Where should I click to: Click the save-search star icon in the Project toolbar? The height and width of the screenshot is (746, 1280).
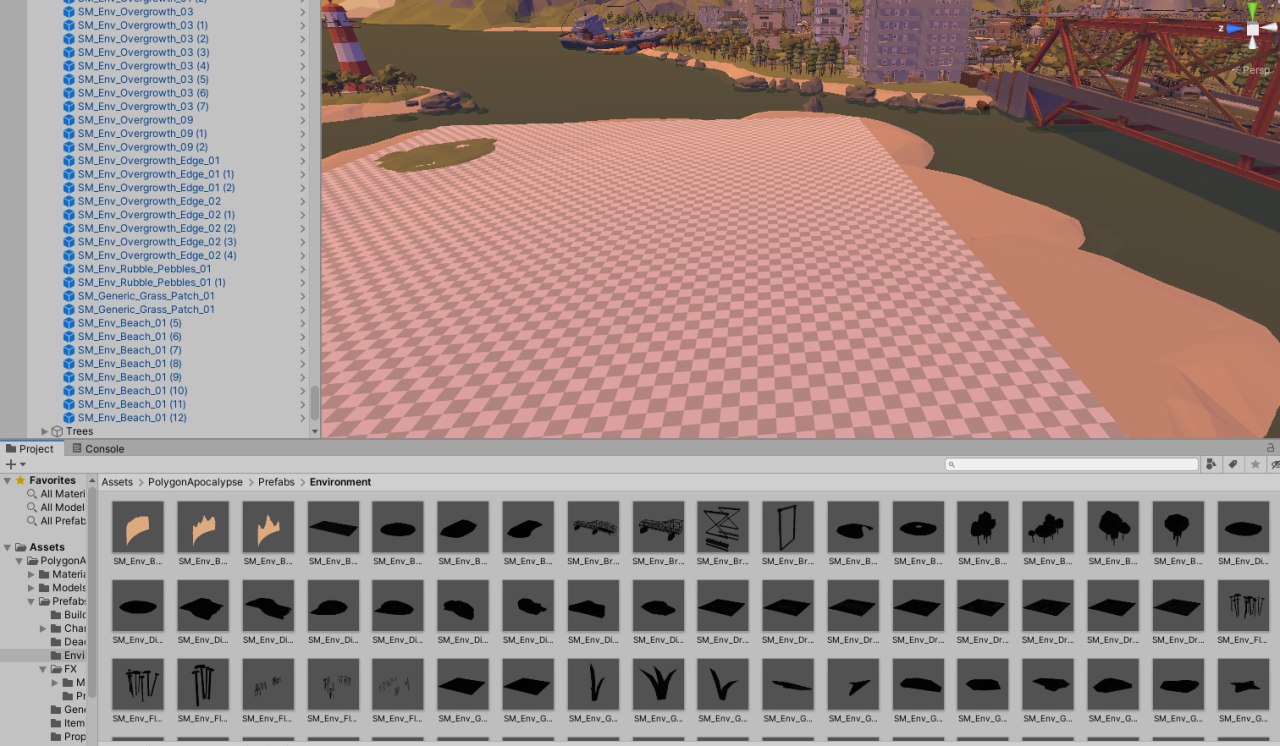pyautogui.click(x=1255, y=465)
